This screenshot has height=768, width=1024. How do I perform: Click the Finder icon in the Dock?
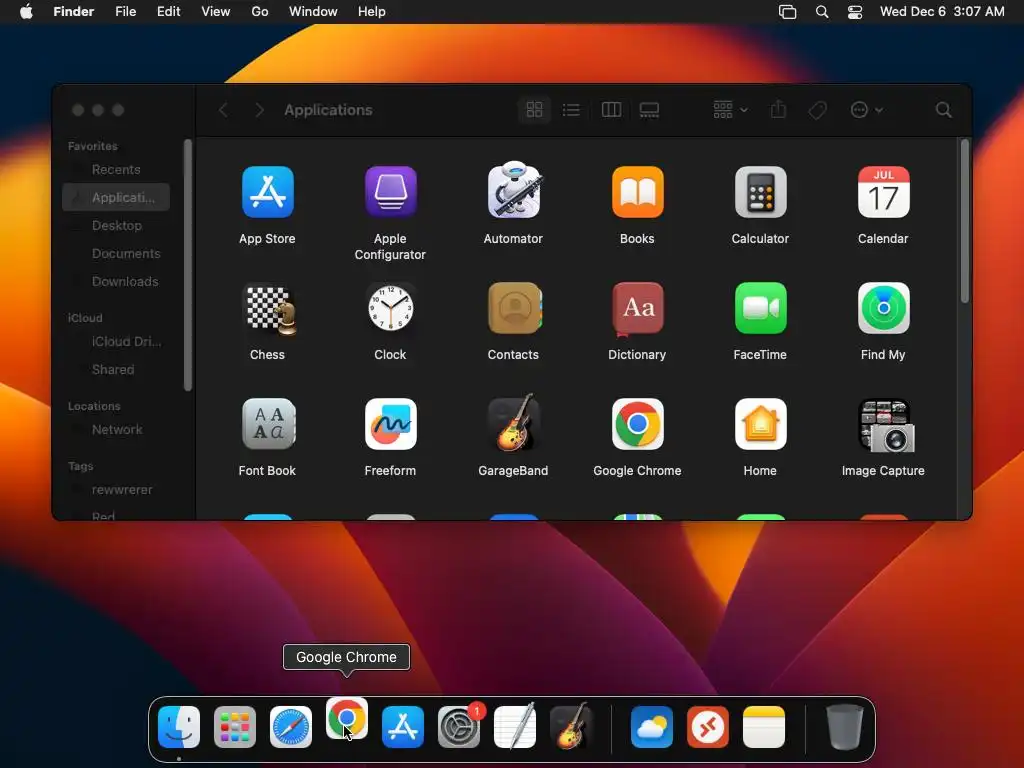click(x=178, y=727)
